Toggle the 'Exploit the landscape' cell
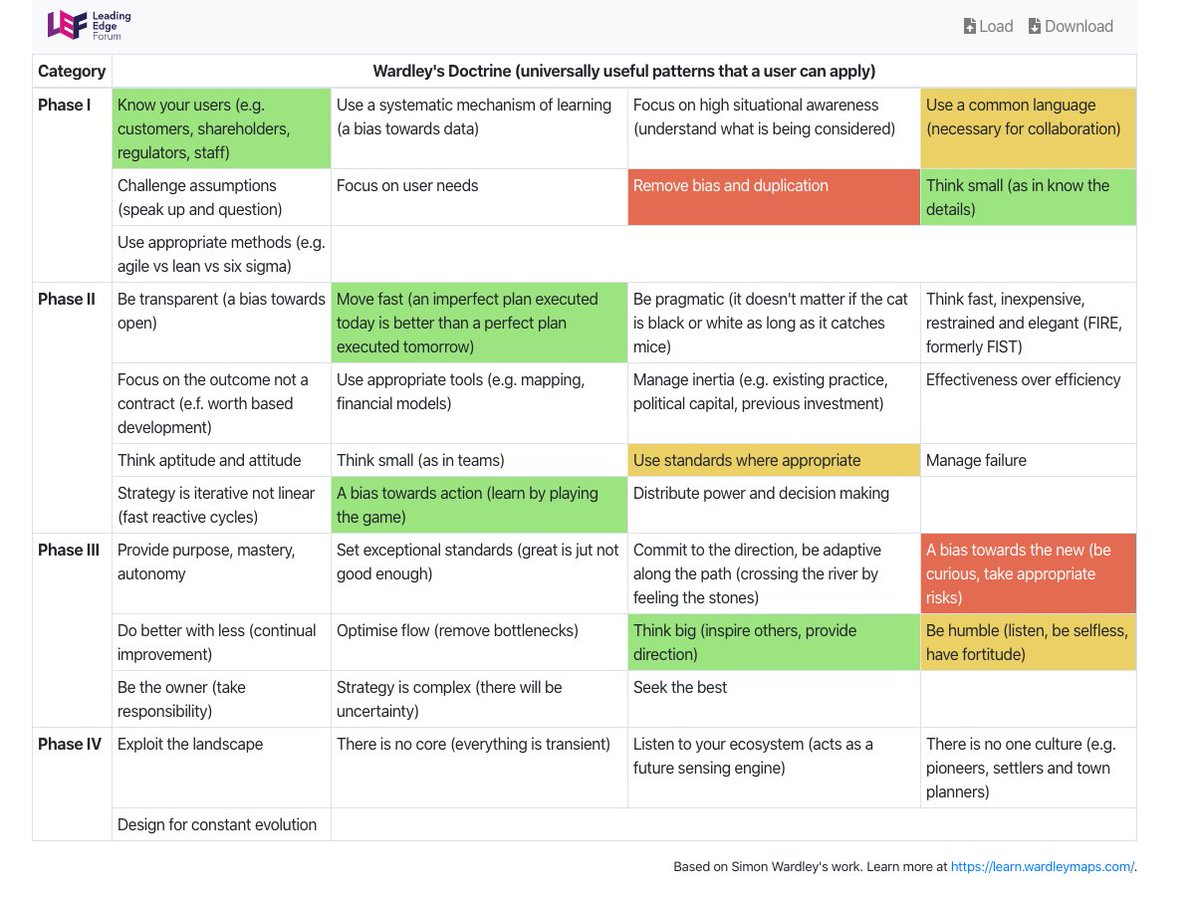Viewport: 1200px width, 900px height. 221,767
